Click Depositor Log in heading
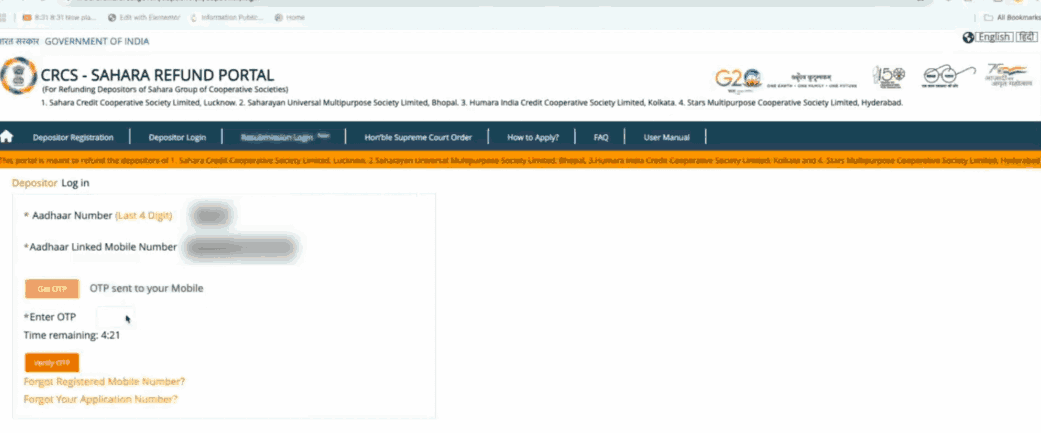 tap(50, 183)
